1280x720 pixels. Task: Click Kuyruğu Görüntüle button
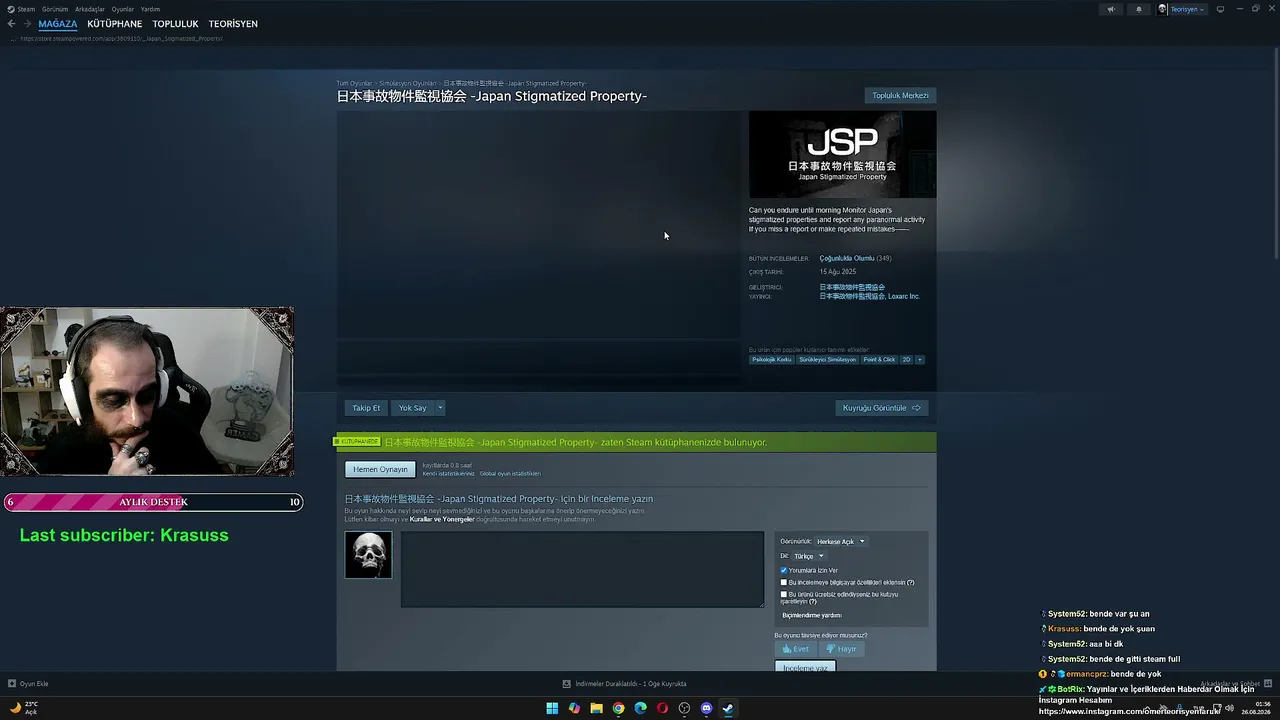pos(882,408)
